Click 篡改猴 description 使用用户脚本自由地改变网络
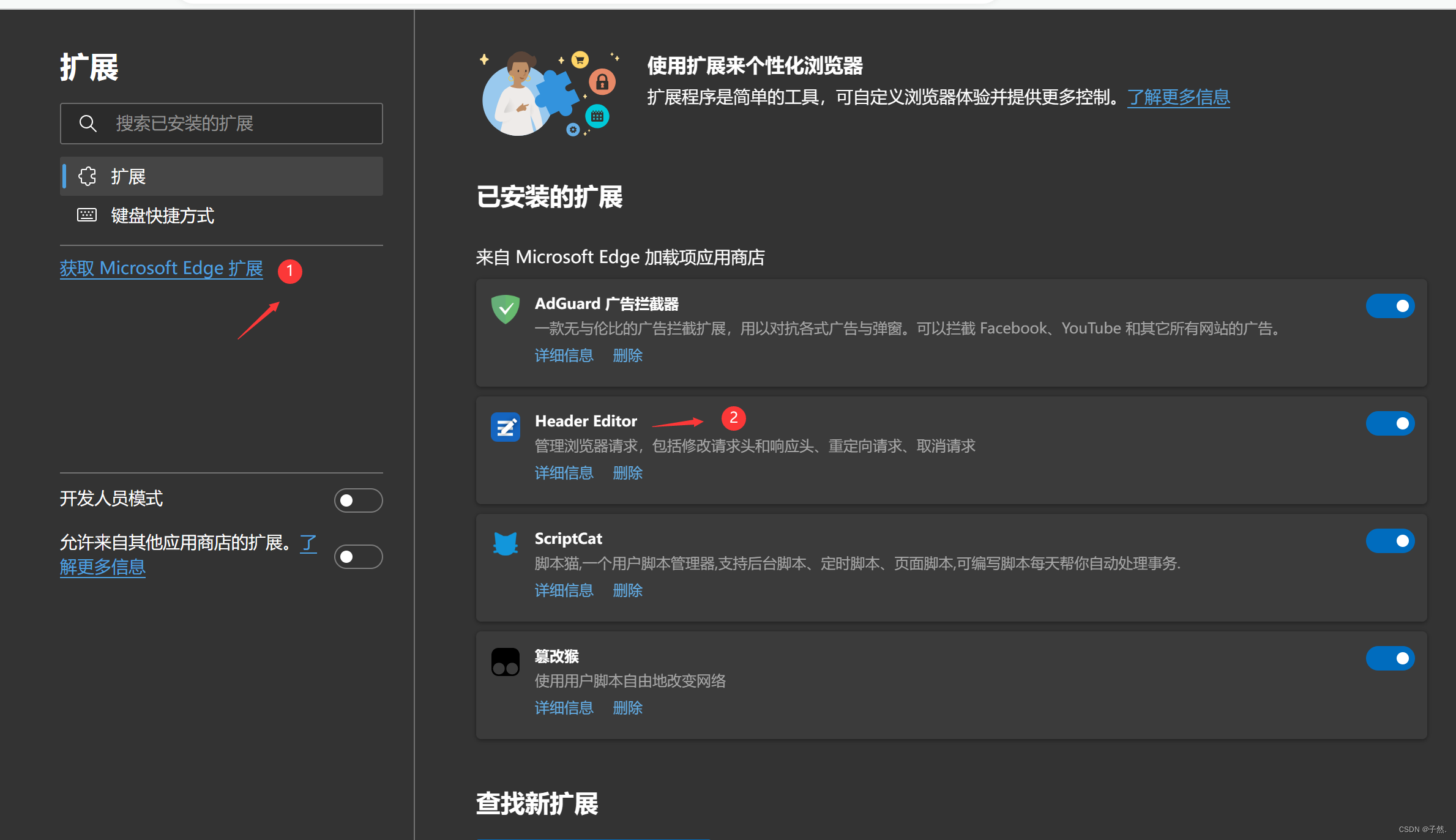 630,681
